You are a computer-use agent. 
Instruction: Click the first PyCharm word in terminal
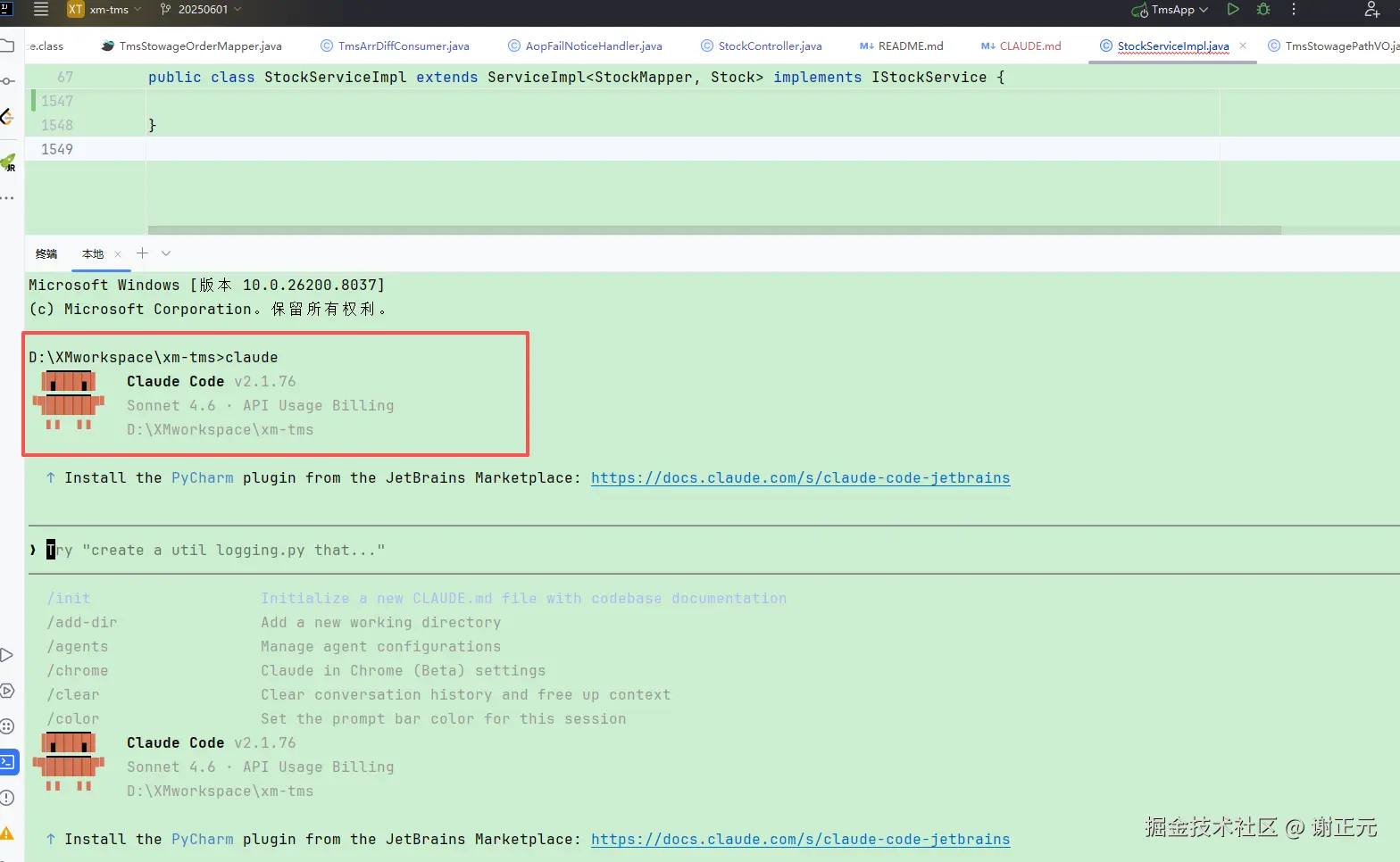pos(203,477)
